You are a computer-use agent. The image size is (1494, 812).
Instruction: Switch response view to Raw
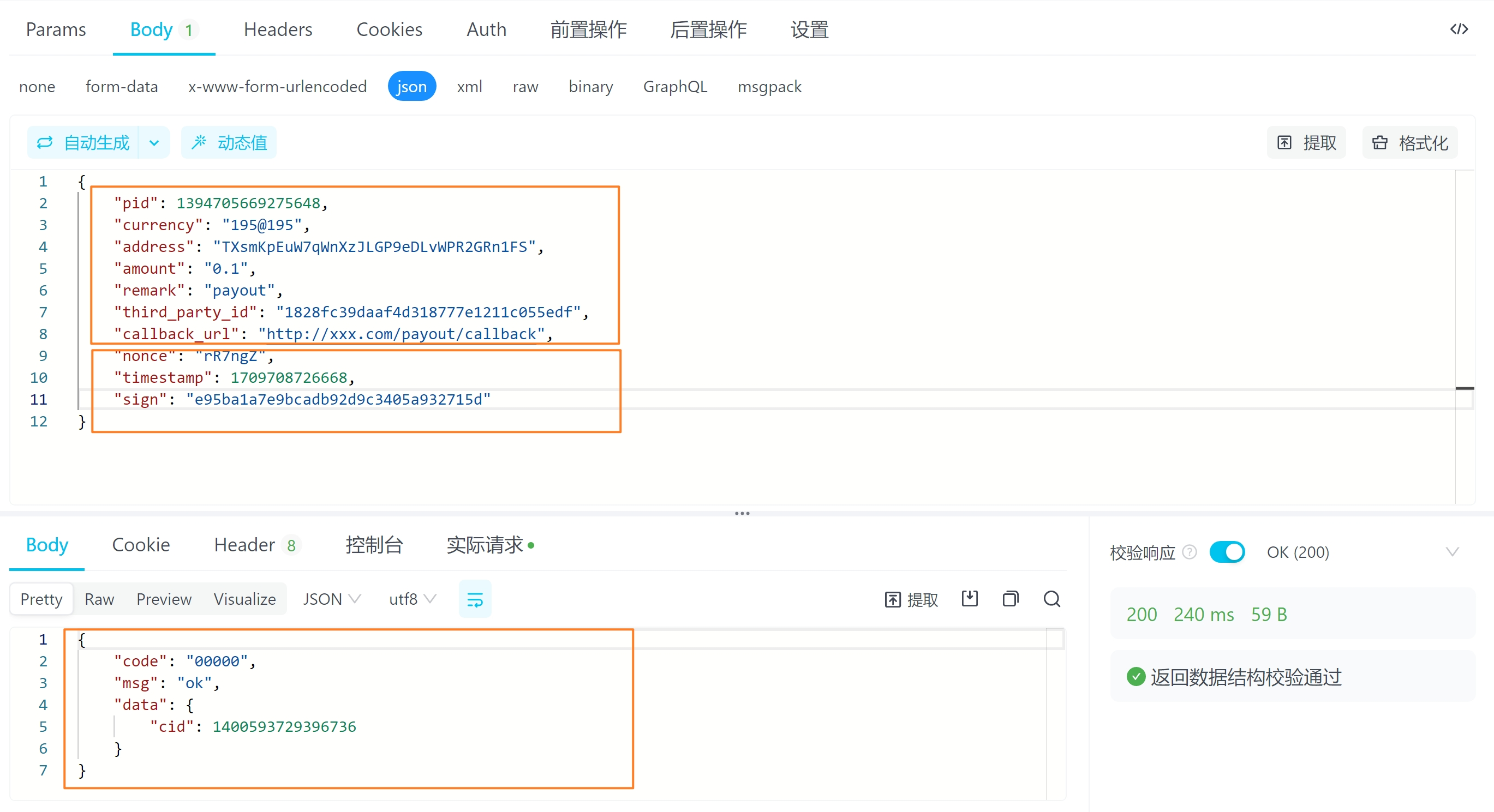click(99, 599)
